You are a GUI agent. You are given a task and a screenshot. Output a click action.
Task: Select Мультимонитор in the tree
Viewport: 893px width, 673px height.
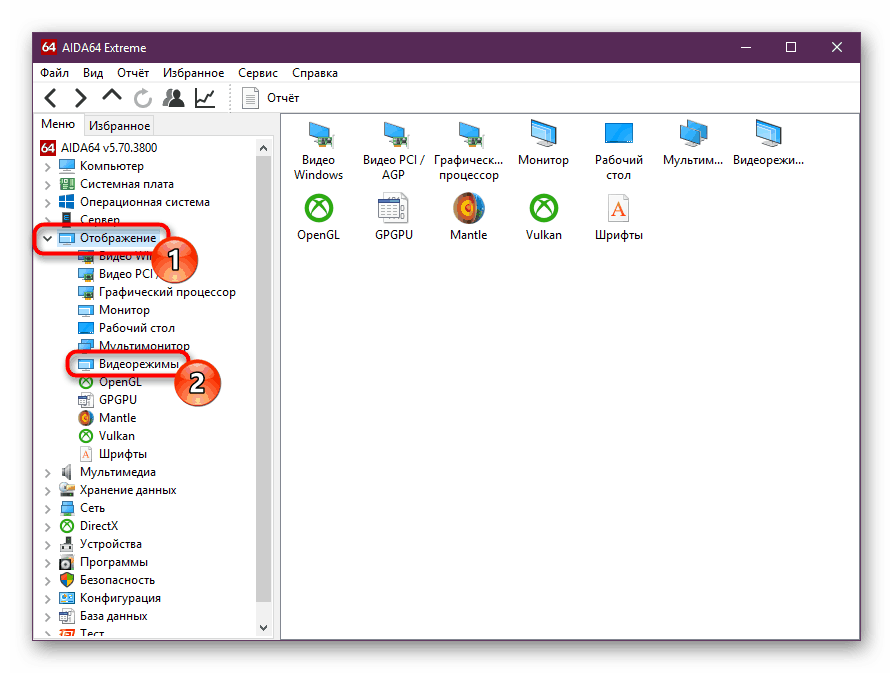[134, 346]
